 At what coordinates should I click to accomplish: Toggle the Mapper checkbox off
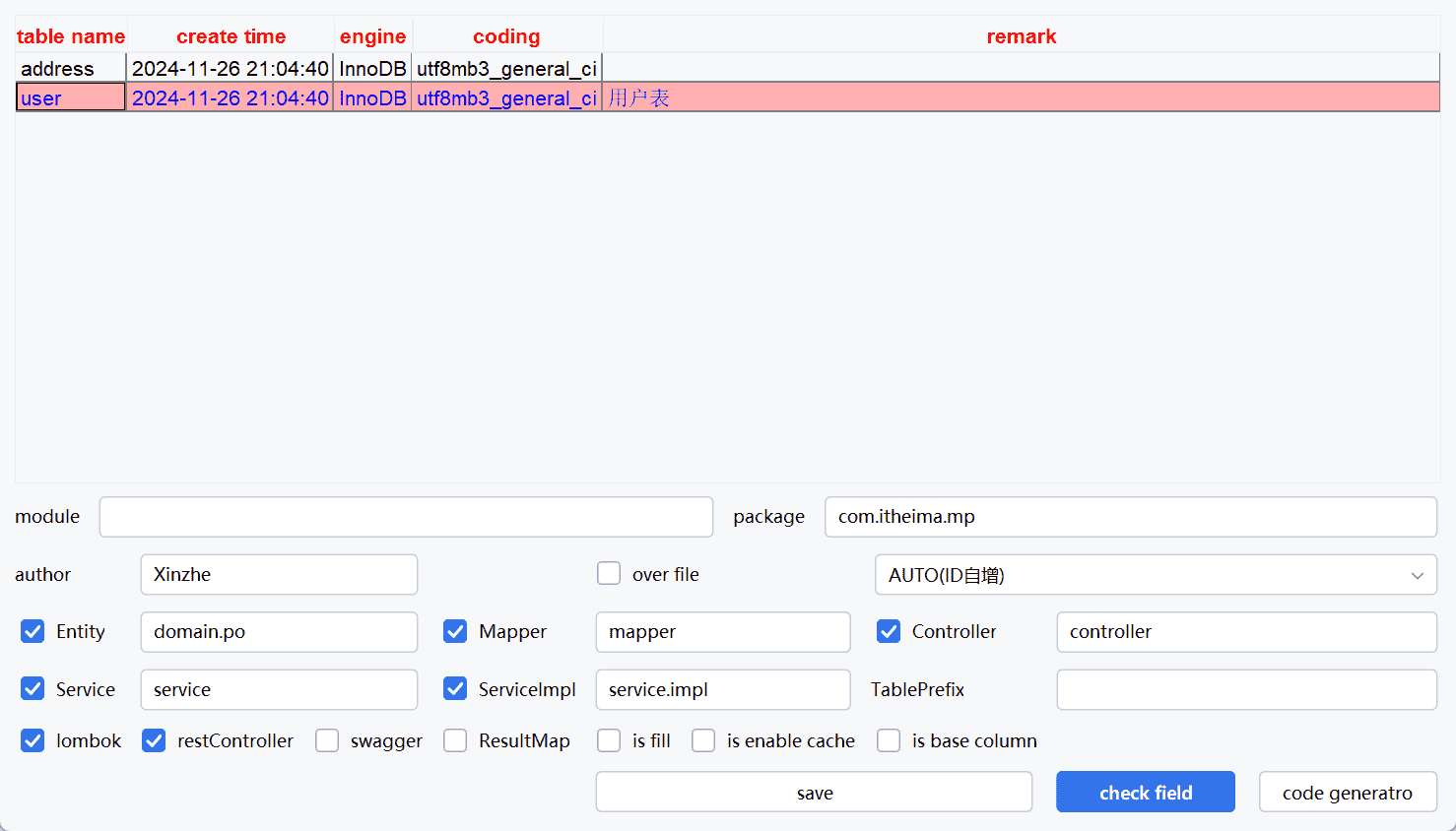[x=455, y=631]
